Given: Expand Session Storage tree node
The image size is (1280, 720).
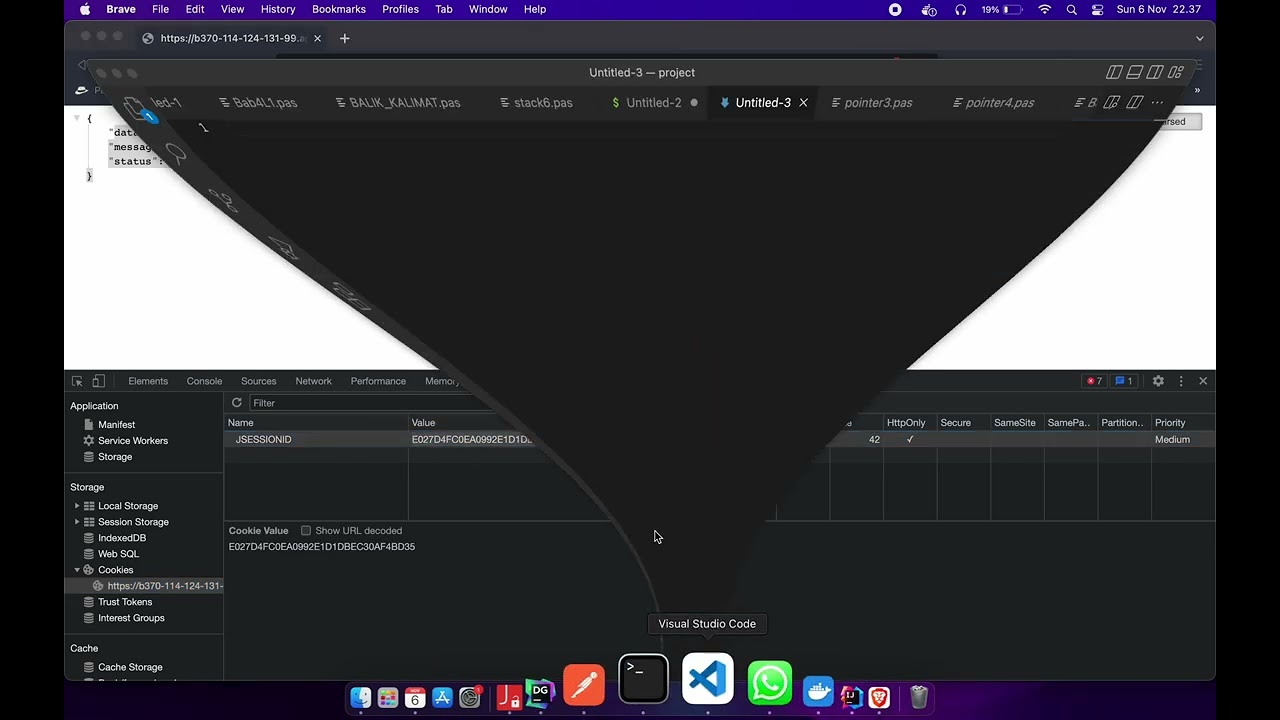Looking at the screenshot, I should click(x=77, y=522).
